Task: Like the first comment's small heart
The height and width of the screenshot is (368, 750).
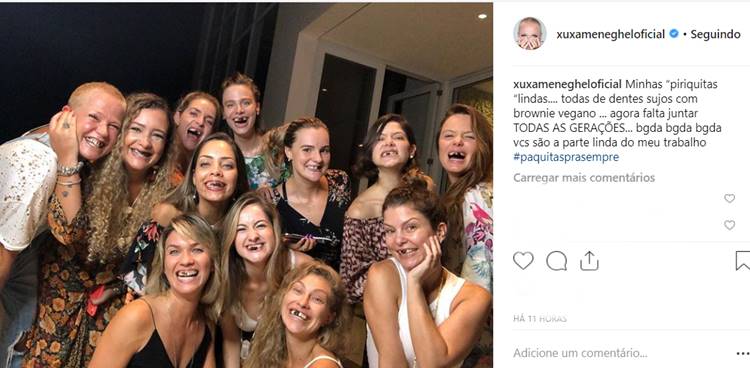Action: (x=729, y=198)
